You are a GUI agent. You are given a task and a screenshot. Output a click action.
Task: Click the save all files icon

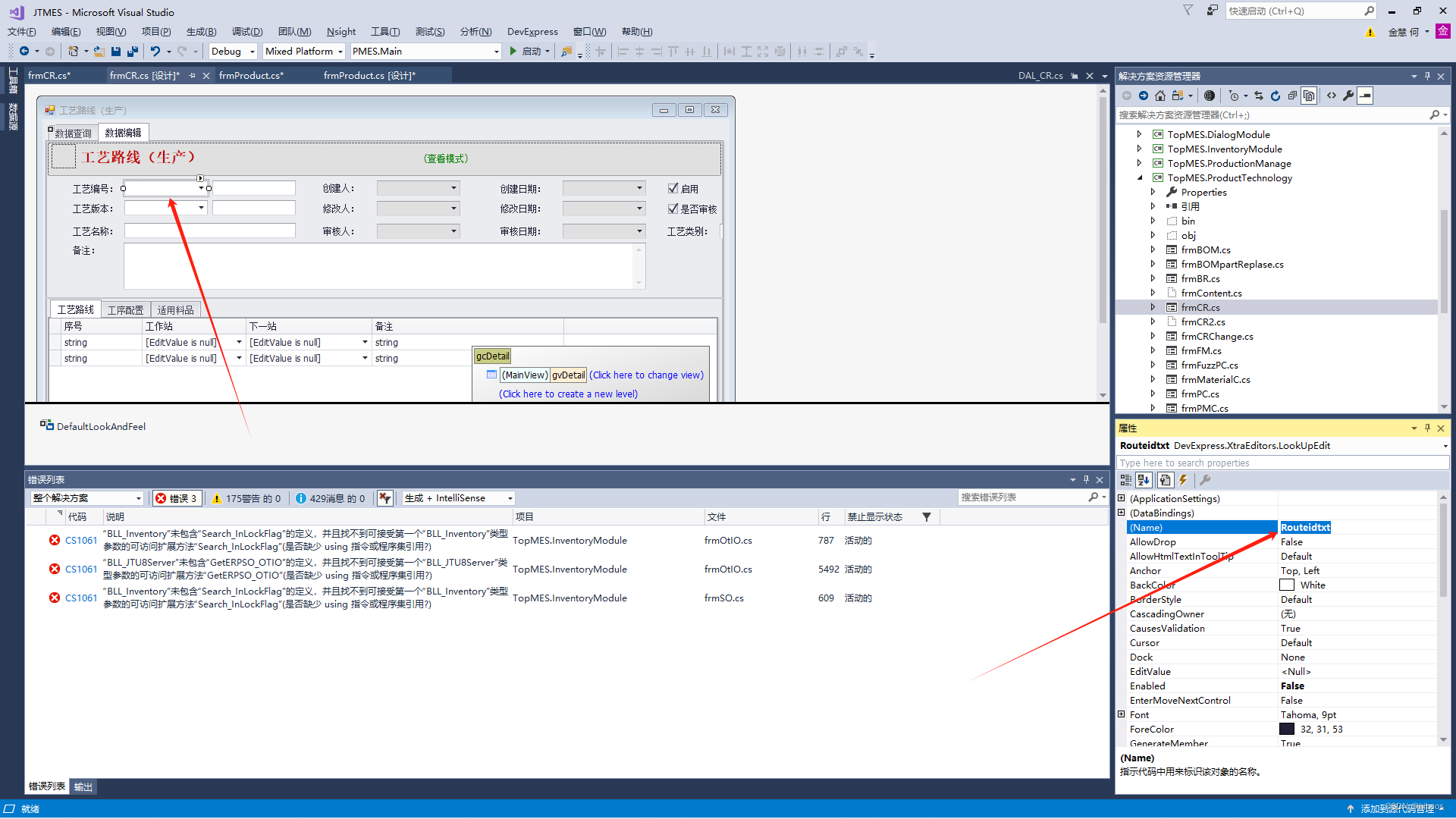tap(133, 51)
